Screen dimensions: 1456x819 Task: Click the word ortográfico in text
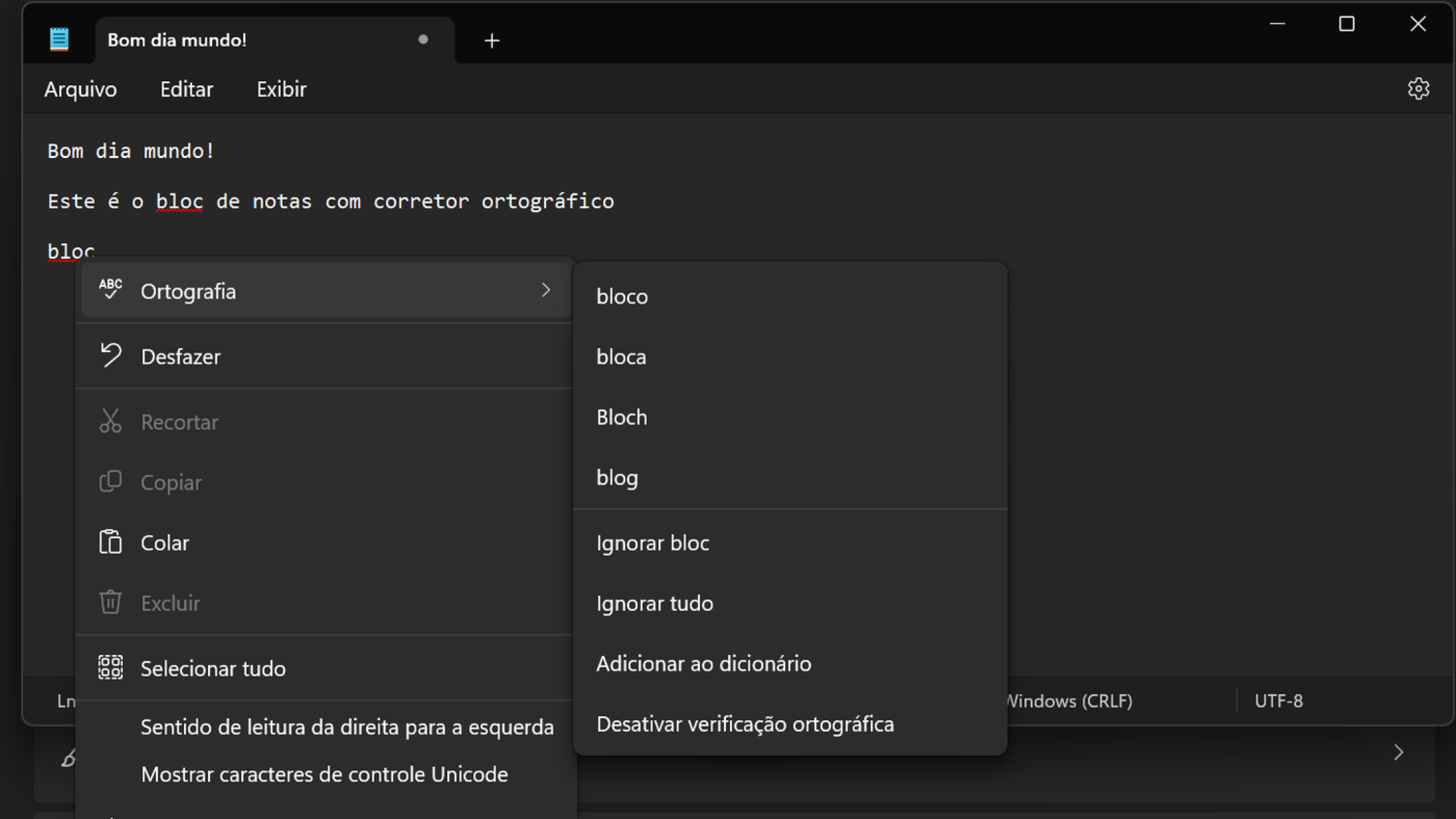click(547, 202)
